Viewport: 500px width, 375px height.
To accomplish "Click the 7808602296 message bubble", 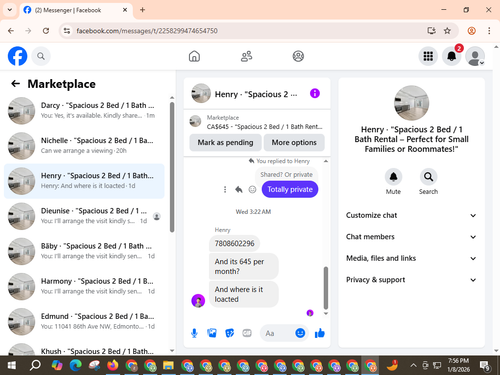I will click(x=234, y=243).
